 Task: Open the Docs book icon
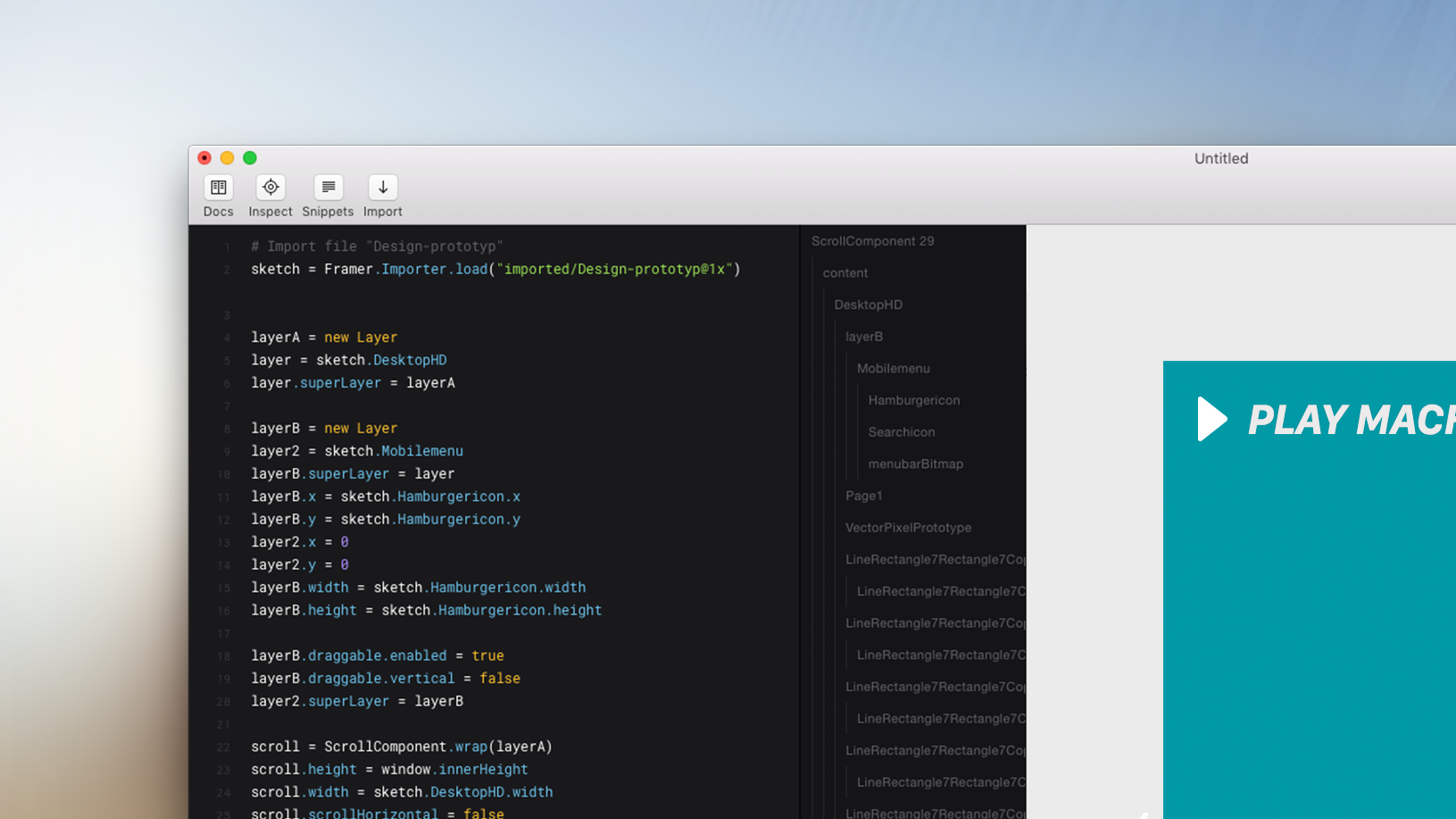[218, 188]
